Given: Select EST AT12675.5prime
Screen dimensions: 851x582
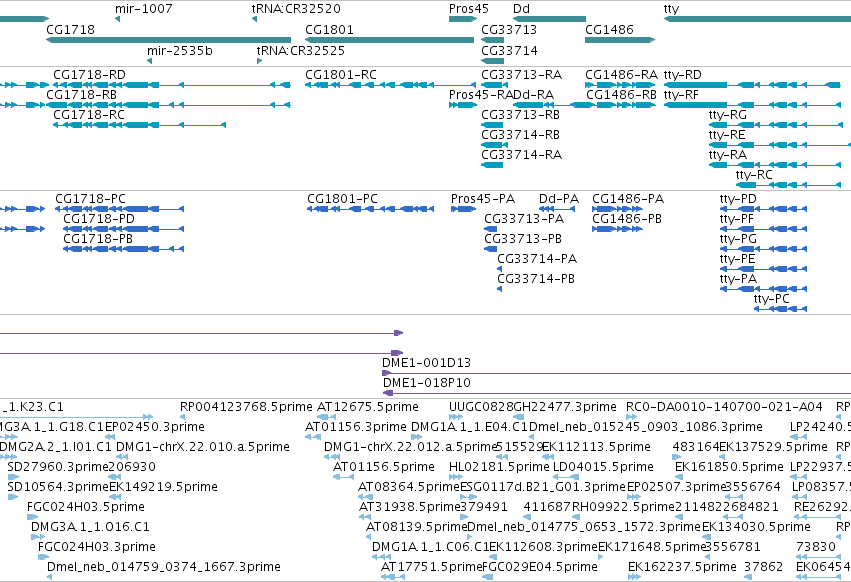Looking at the screenshot, I should [326, 417].
